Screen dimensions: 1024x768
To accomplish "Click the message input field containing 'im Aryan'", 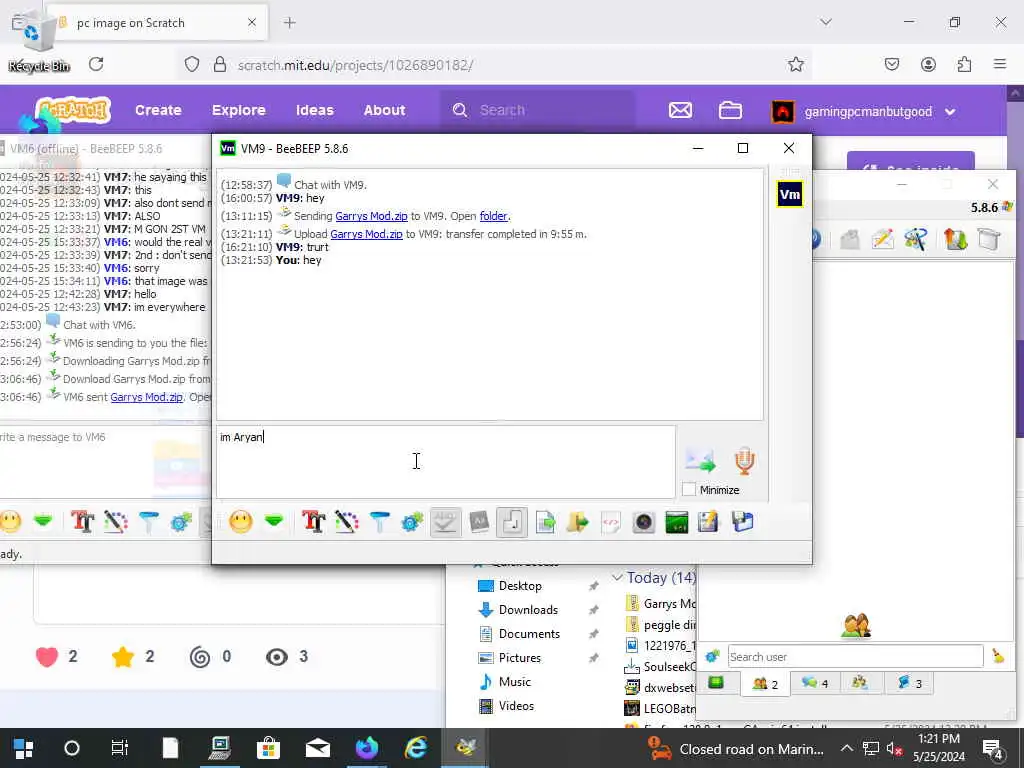I will point(446,462).
